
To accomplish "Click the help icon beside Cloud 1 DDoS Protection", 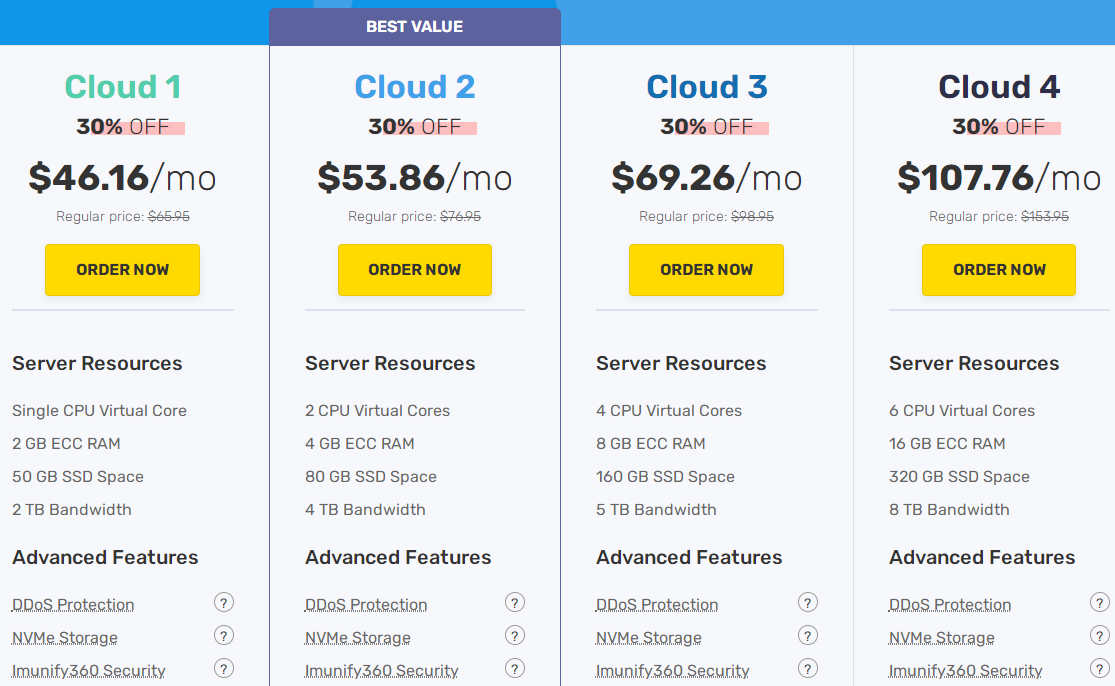I will point(224,602).
